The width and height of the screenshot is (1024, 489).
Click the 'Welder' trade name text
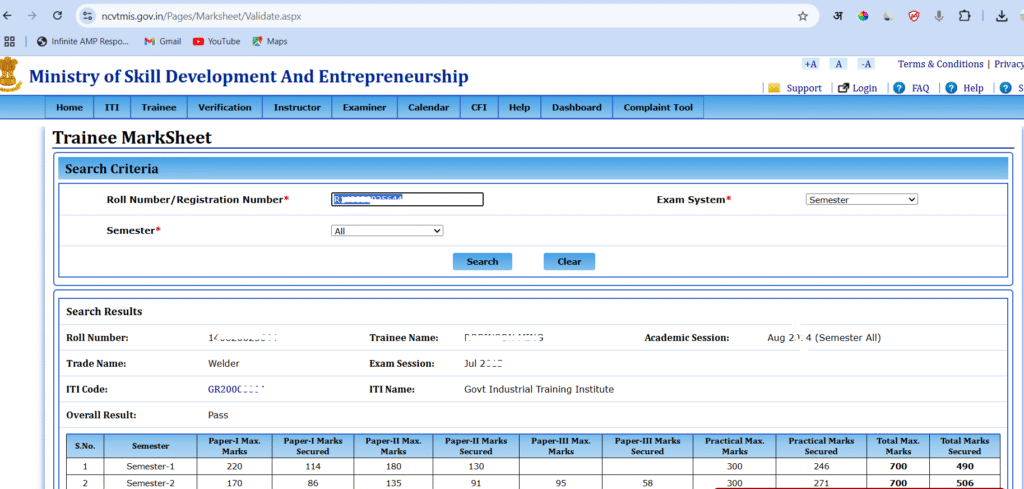tap(223, 364)
